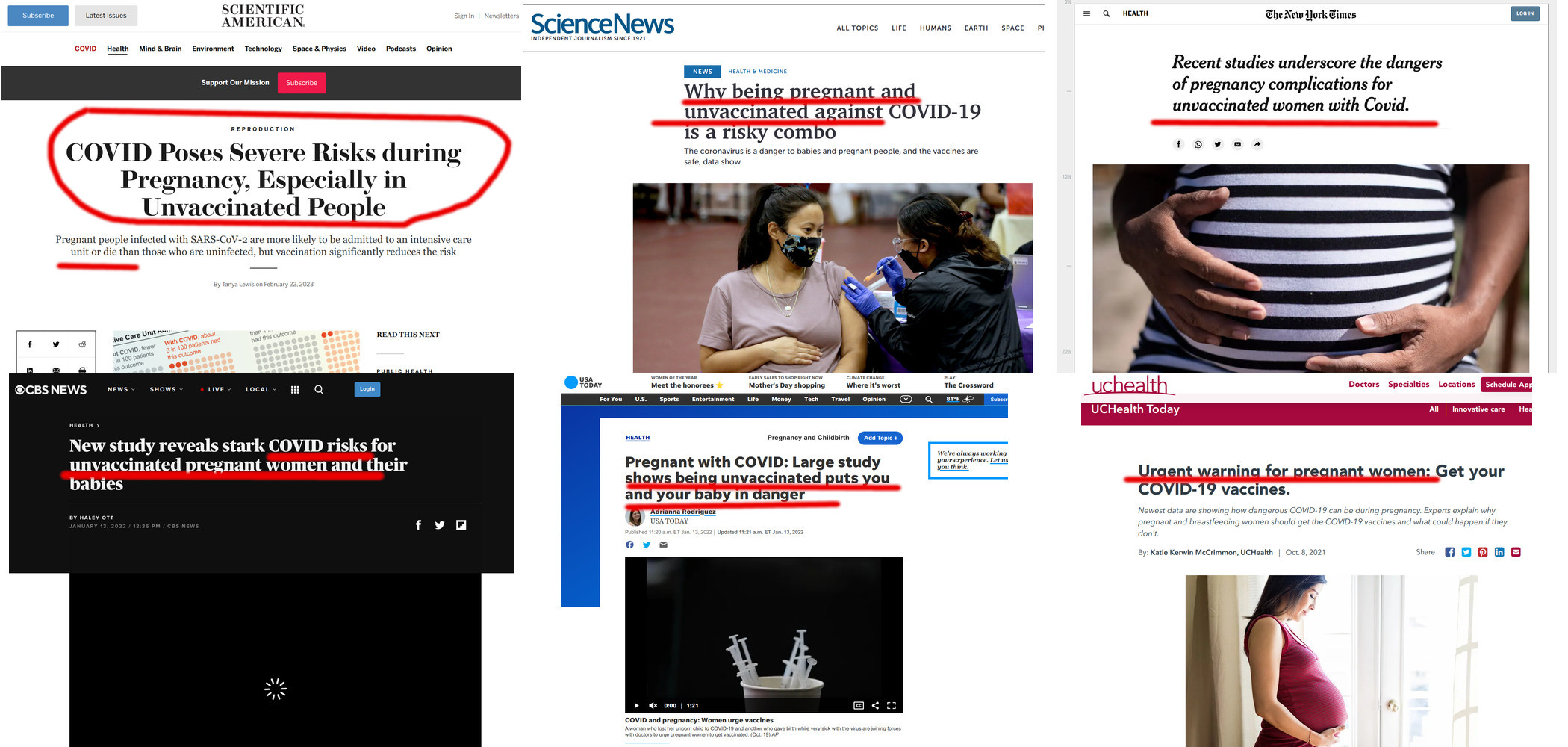Click Facebook share icon under New York Times headline
The height and width of the screenshot is (747, 1568).
pyautogui.click(x=1179, y=144)
